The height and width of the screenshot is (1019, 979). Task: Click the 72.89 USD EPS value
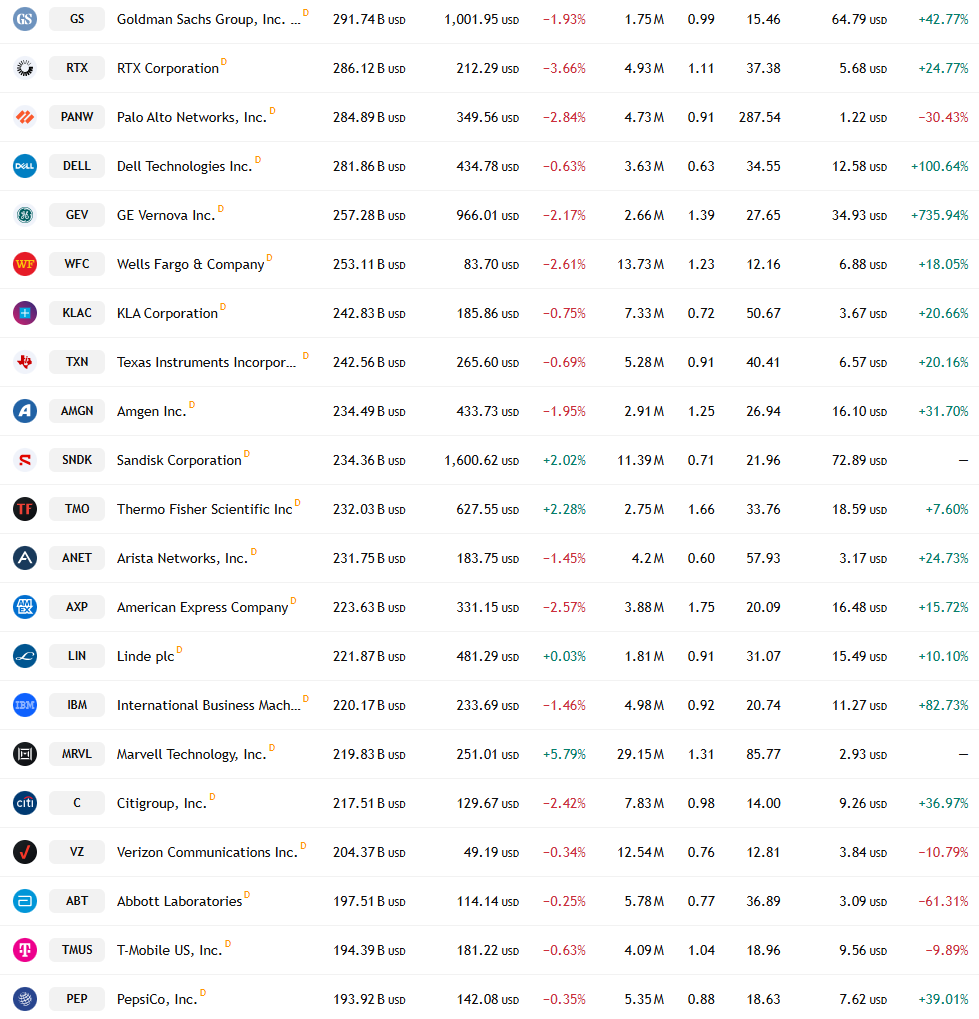859,460
